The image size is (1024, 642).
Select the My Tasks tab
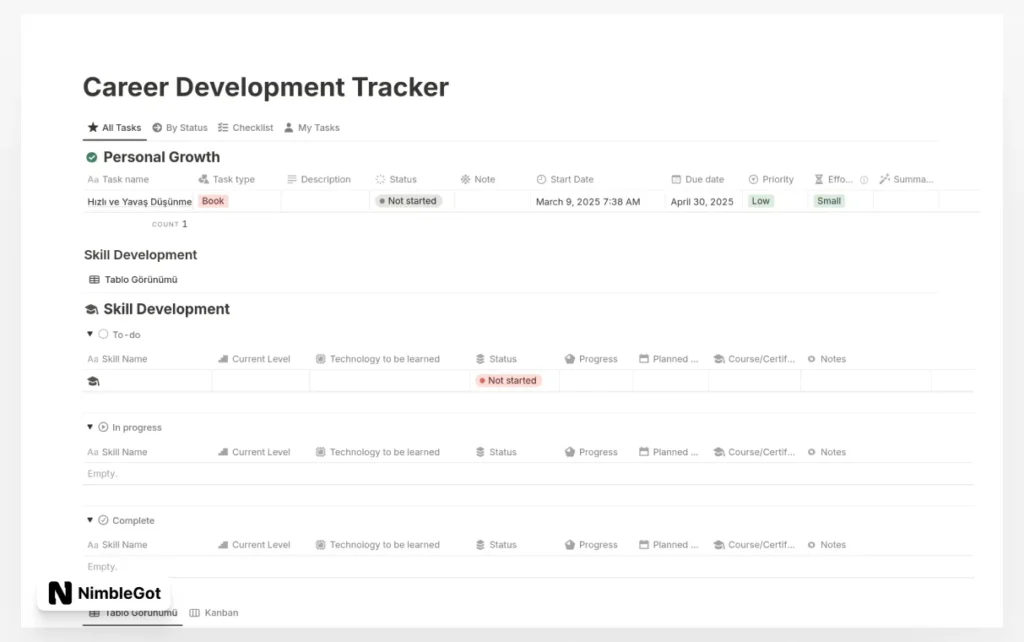tap(312, 127)
